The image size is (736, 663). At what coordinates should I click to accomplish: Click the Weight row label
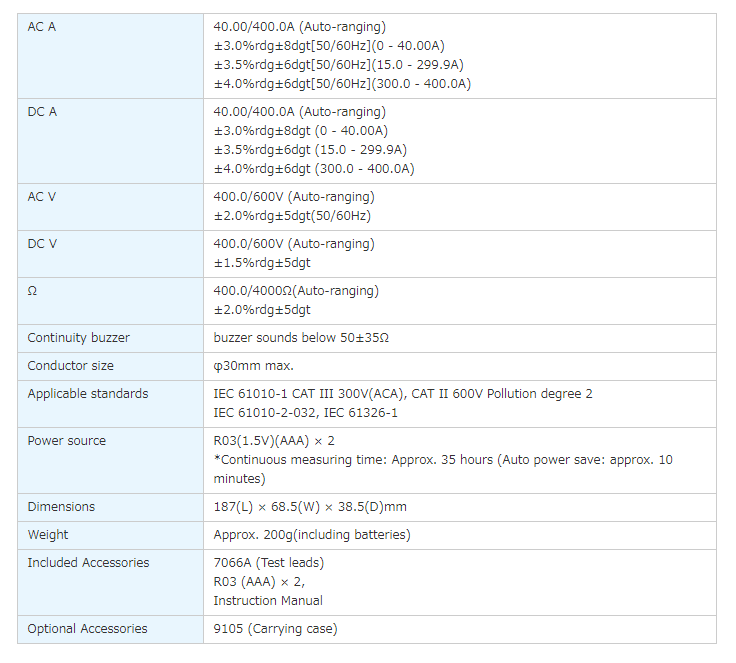point(48,535)
